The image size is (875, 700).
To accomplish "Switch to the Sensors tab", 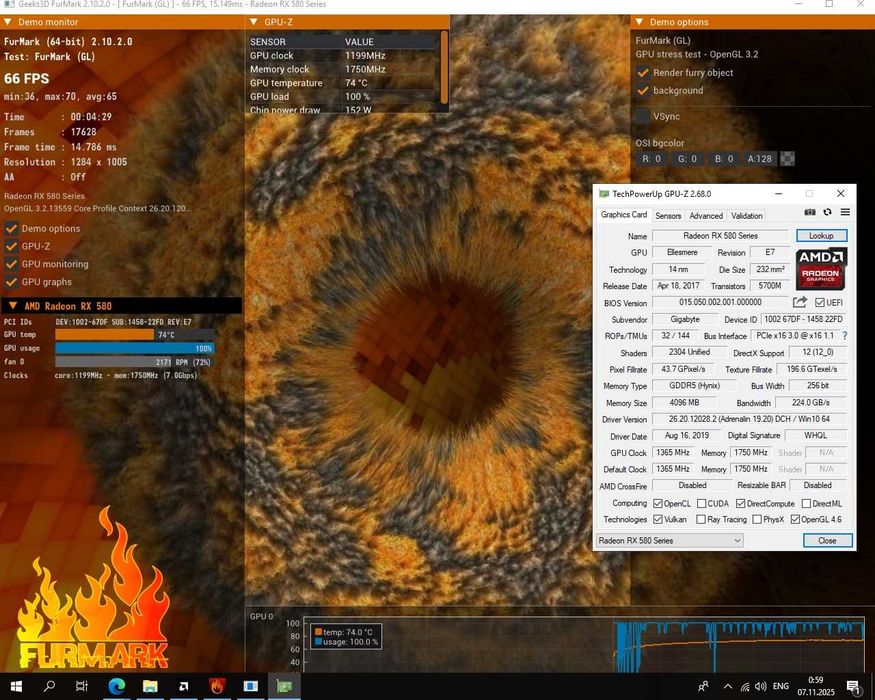I will coord(668,215).
